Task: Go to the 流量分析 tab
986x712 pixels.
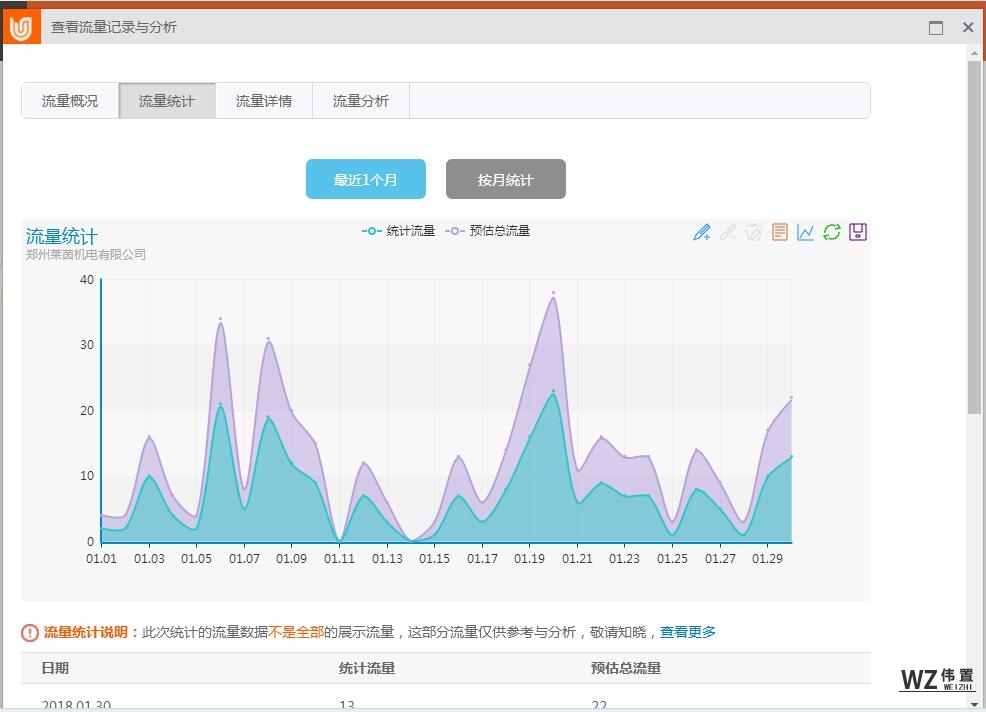Action: click(361, 101)
